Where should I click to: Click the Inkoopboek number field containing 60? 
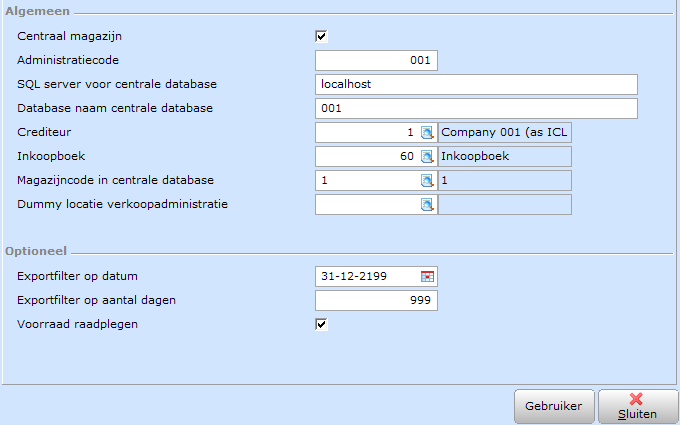[x=368, y=156]
